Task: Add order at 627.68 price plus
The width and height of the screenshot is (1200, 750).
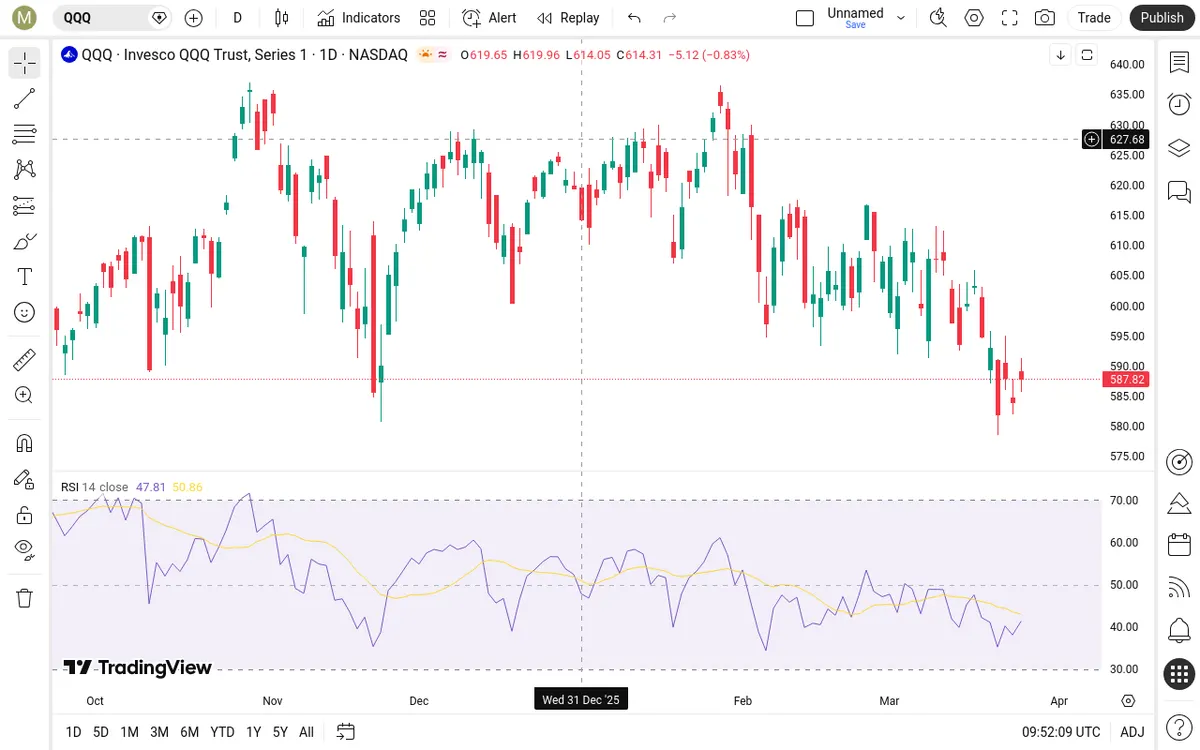Action: [1092, 139]
